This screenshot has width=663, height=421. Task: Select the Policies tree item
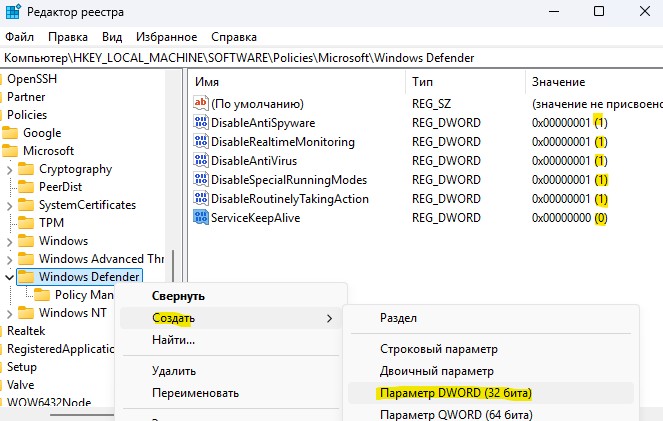coord(27,115)
